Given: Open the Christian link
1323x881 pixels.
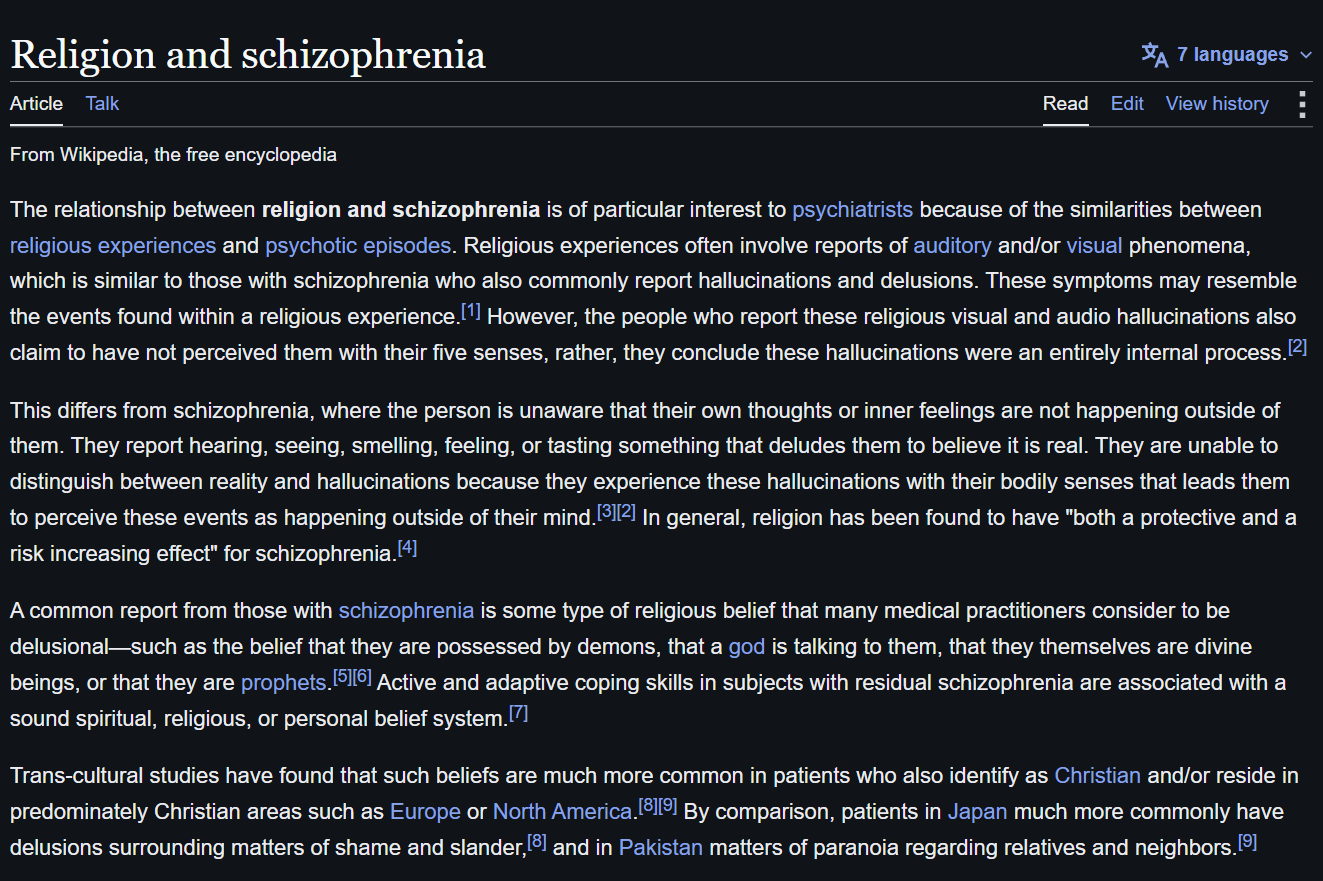Looking at the screenshot, I should click(1097, 776).
